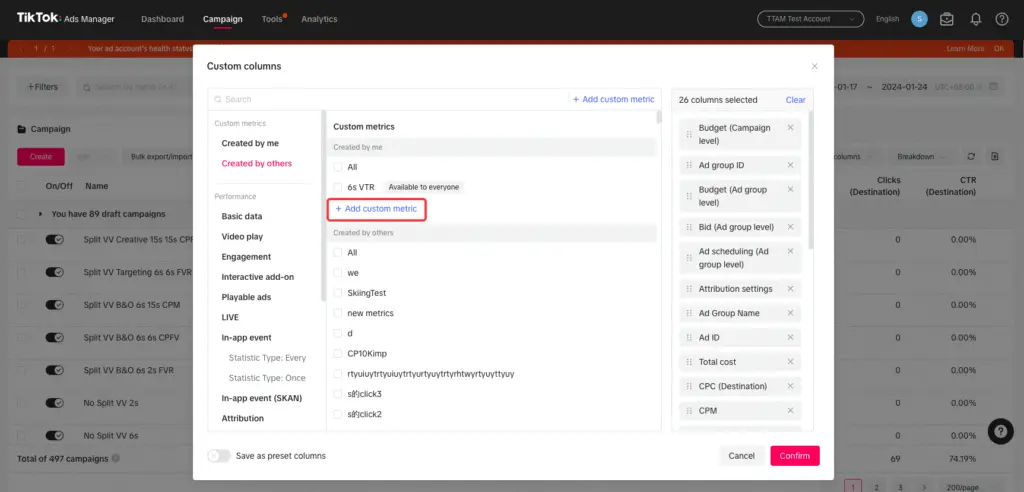The image size is (1024, 492).
Task: Check the SkiingTest metric checkbox
Action: [338, 293]
